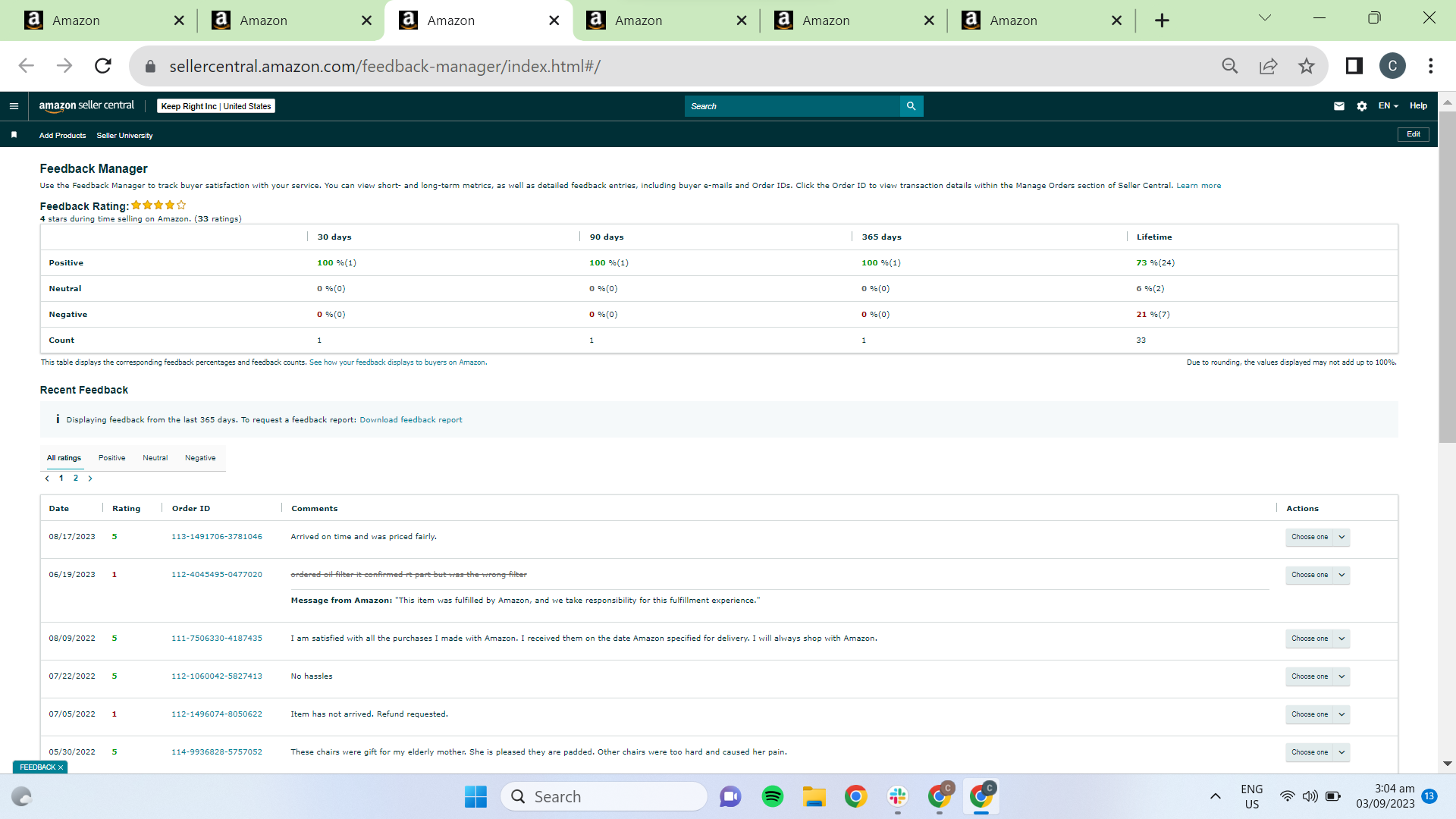The height and width of the screenshot is (819, 1456).
Task: Open the messages envelope icon
Action: (1339, 106)
